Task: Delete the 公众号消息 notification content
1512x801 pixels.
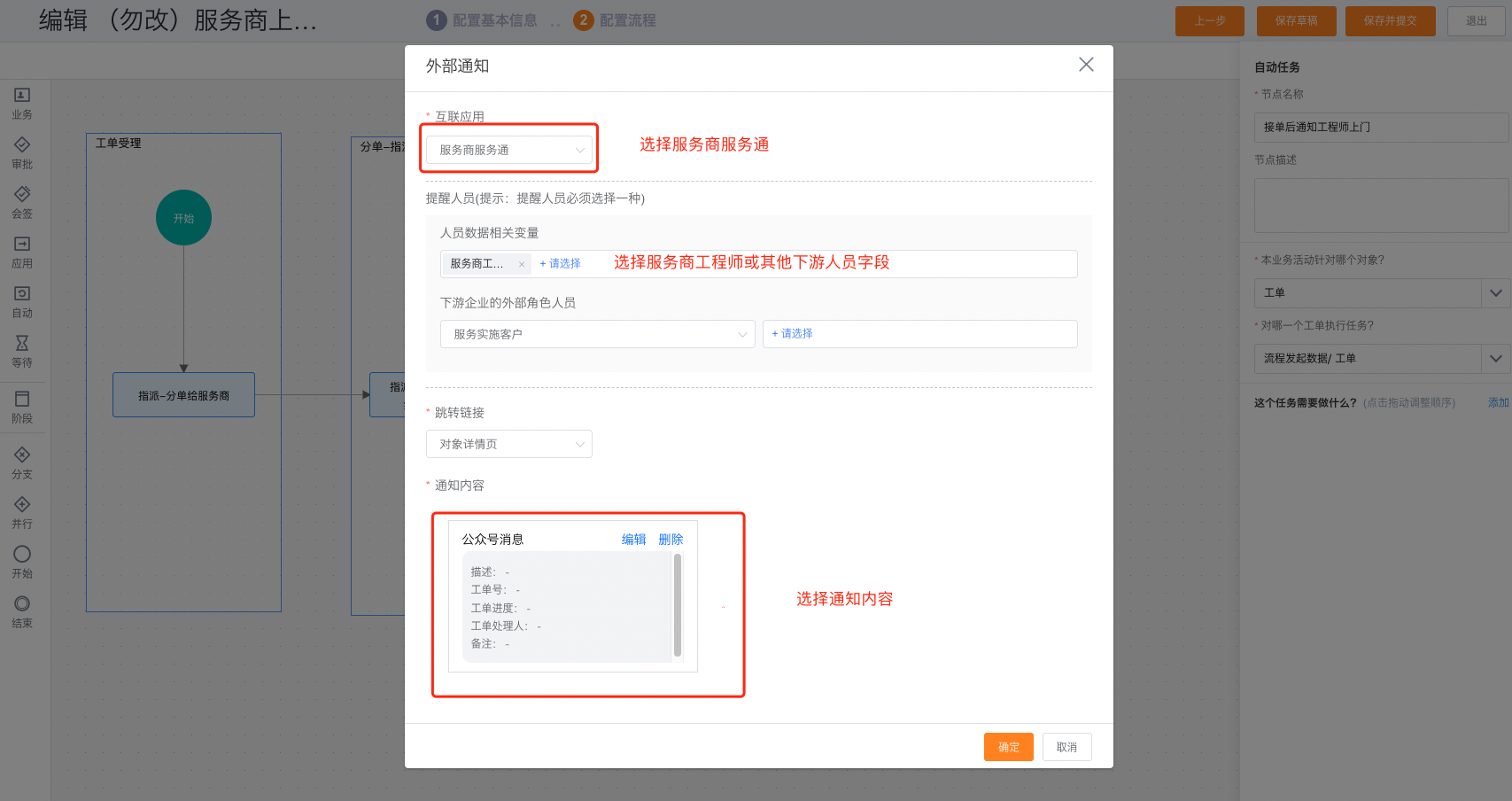Action: [x=671, y=540]
